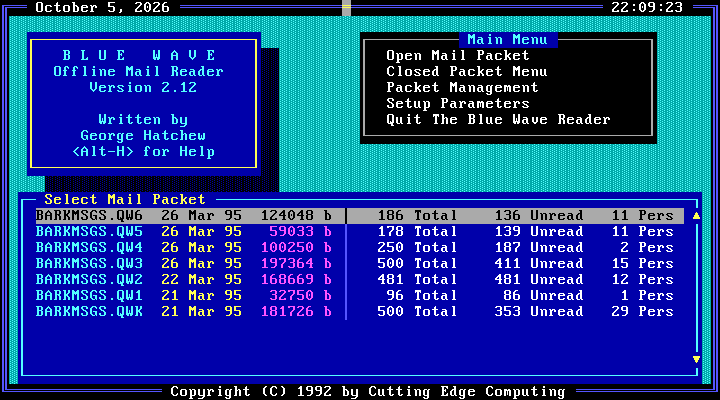Click 186 Total message count
The height and width of the screenshot is (400, 720).
click(417, 215)
